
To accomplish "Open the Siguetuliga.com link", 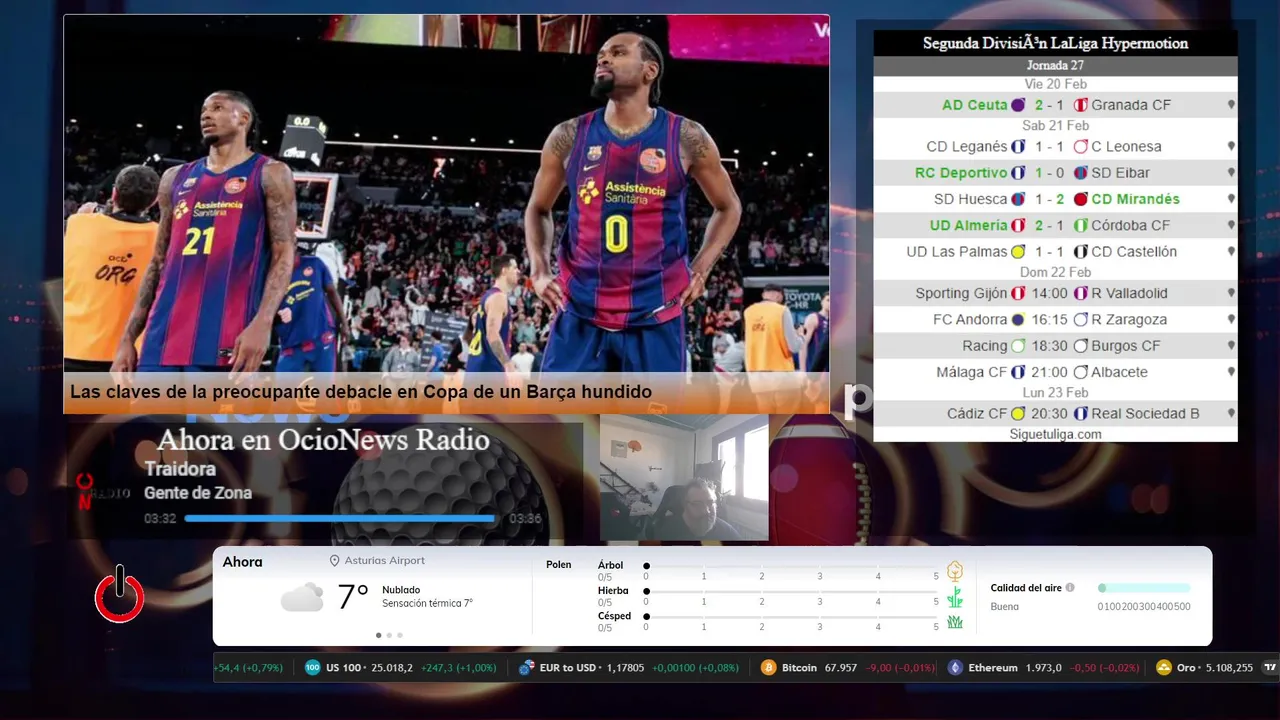I will (1055, 434).
